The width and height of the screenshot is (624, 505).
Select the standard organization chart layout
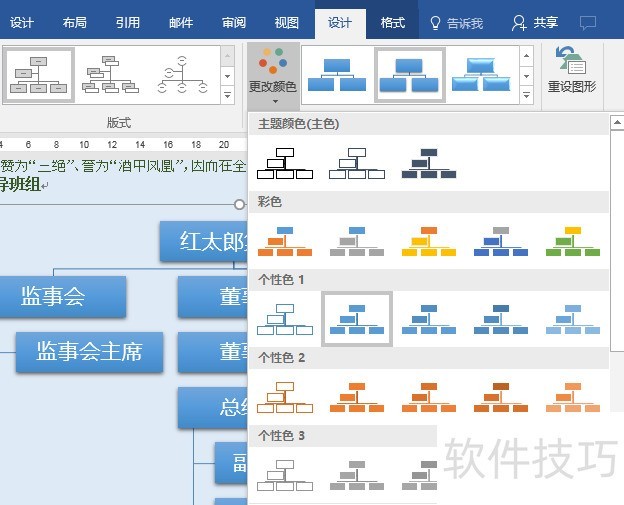[x=39, y=75]
